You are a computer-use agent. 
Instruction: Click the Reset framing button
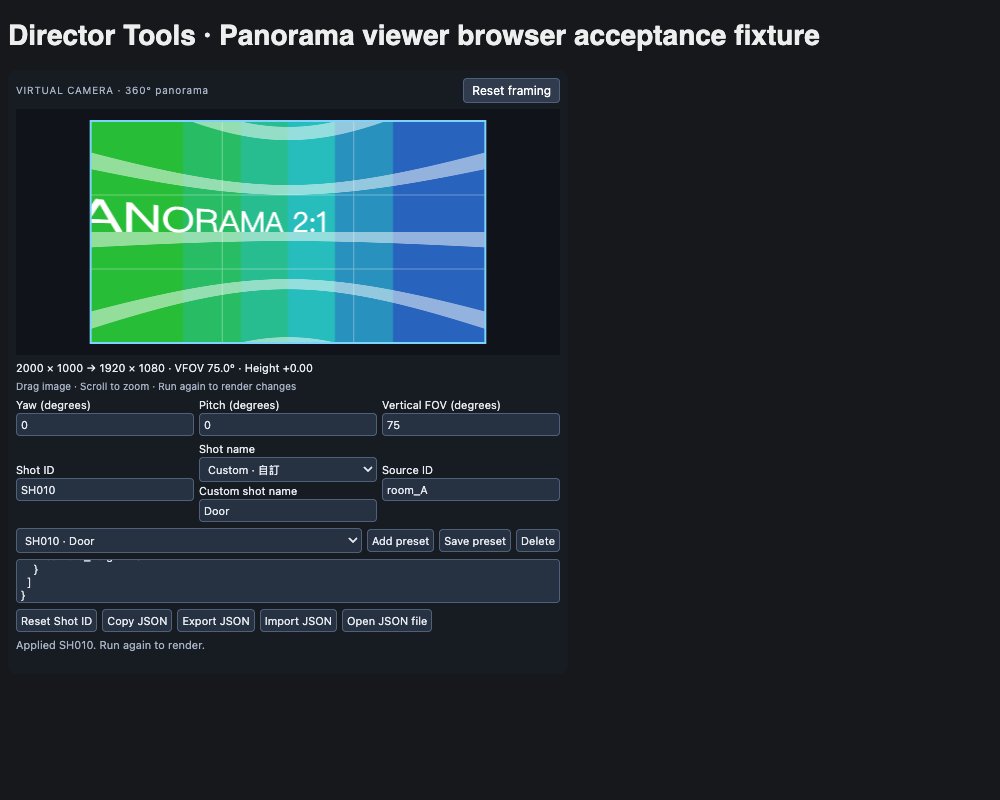coord(511,91)
